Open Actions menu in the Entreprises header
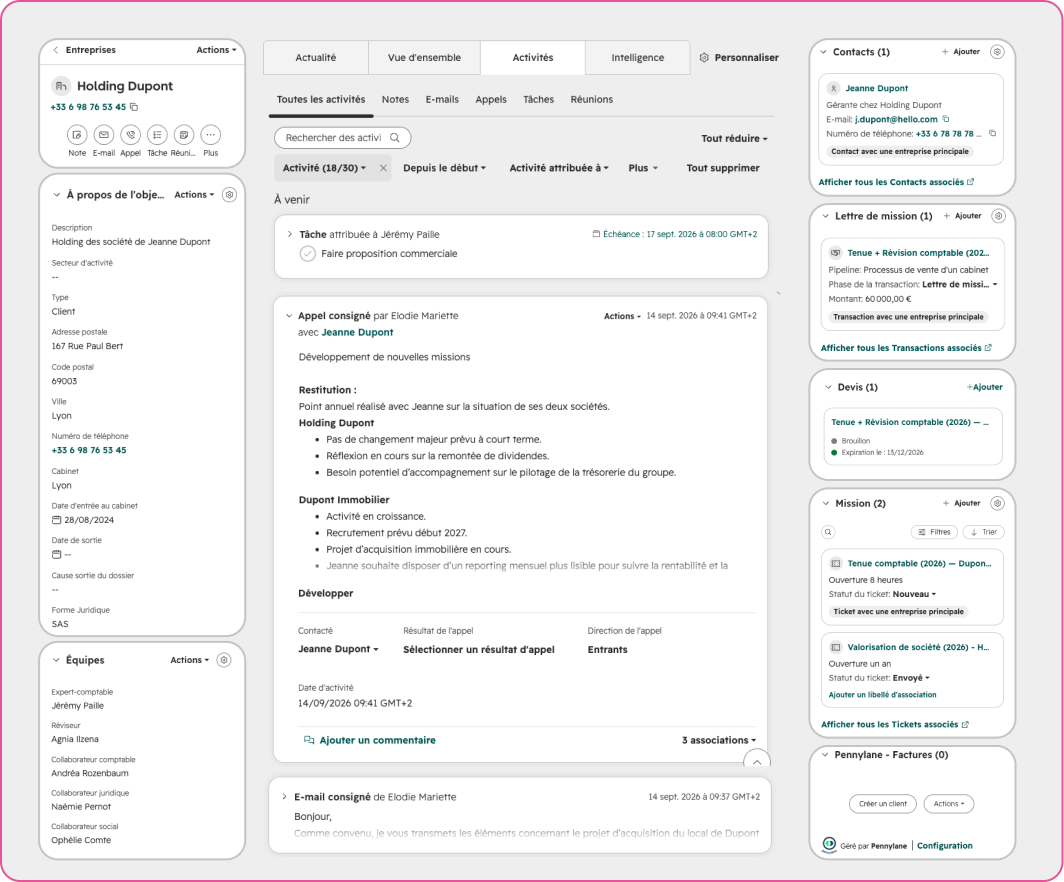The image size is (1064, 882). click(x=216, y=50)
